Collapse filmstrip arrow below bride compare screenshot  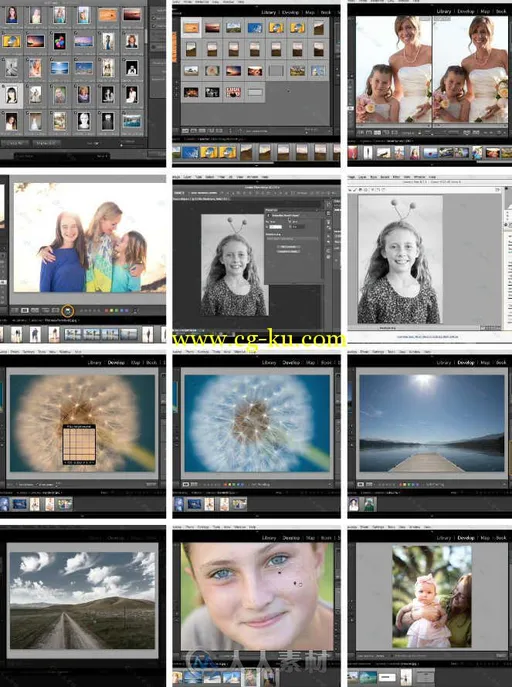[x=431, y=165]
